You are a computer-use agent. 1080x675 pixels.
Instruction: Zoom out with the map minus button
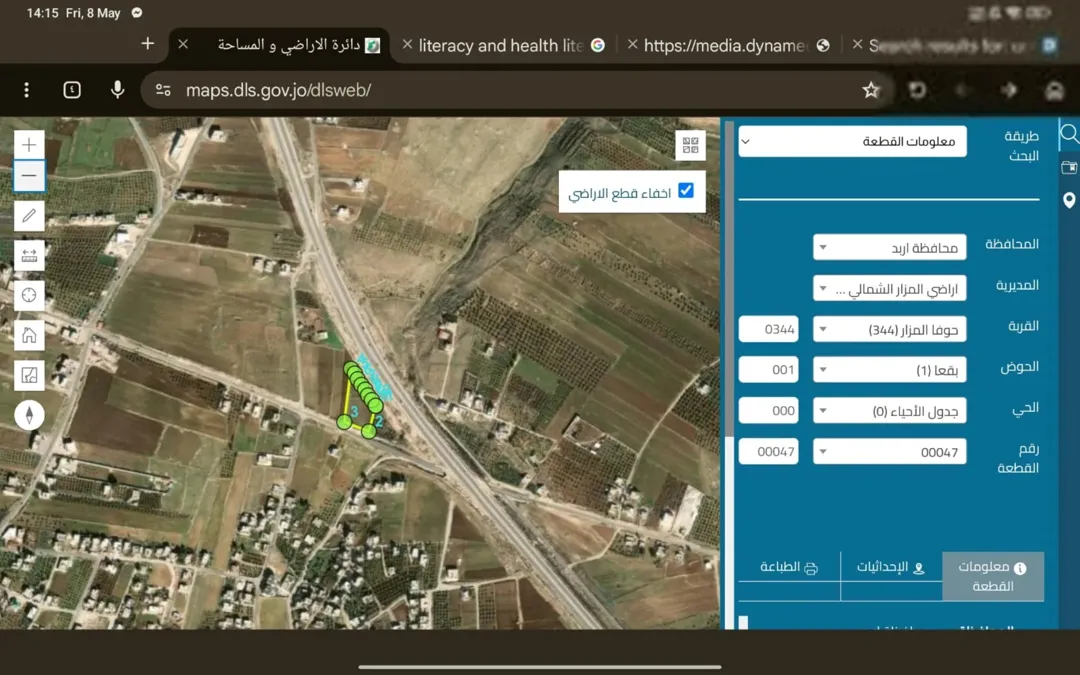pos(29,176)
